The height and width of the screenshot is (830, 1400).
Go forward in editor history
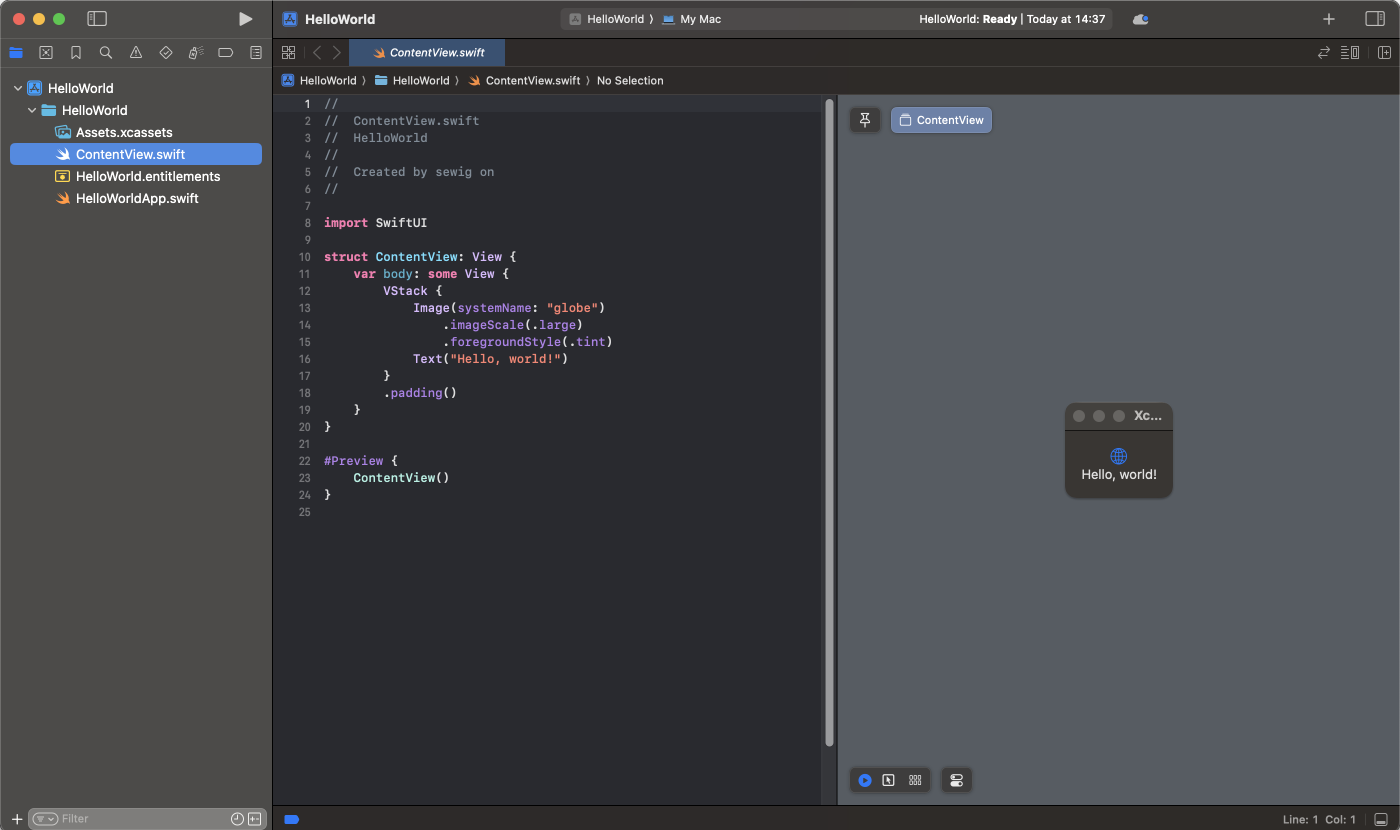click(x=337, y=53)
